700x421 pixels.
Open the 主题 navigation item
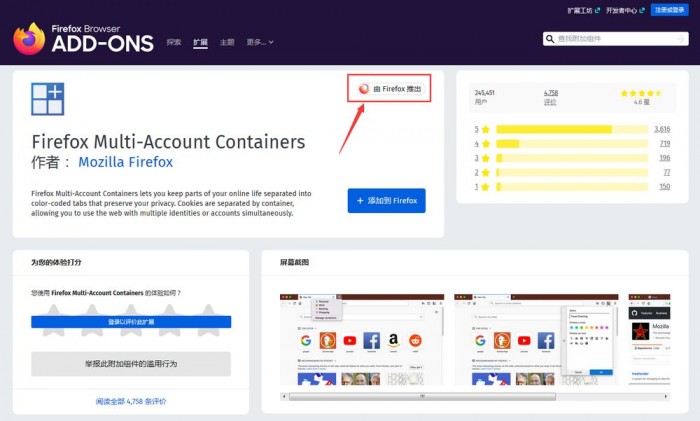point(227,42)
